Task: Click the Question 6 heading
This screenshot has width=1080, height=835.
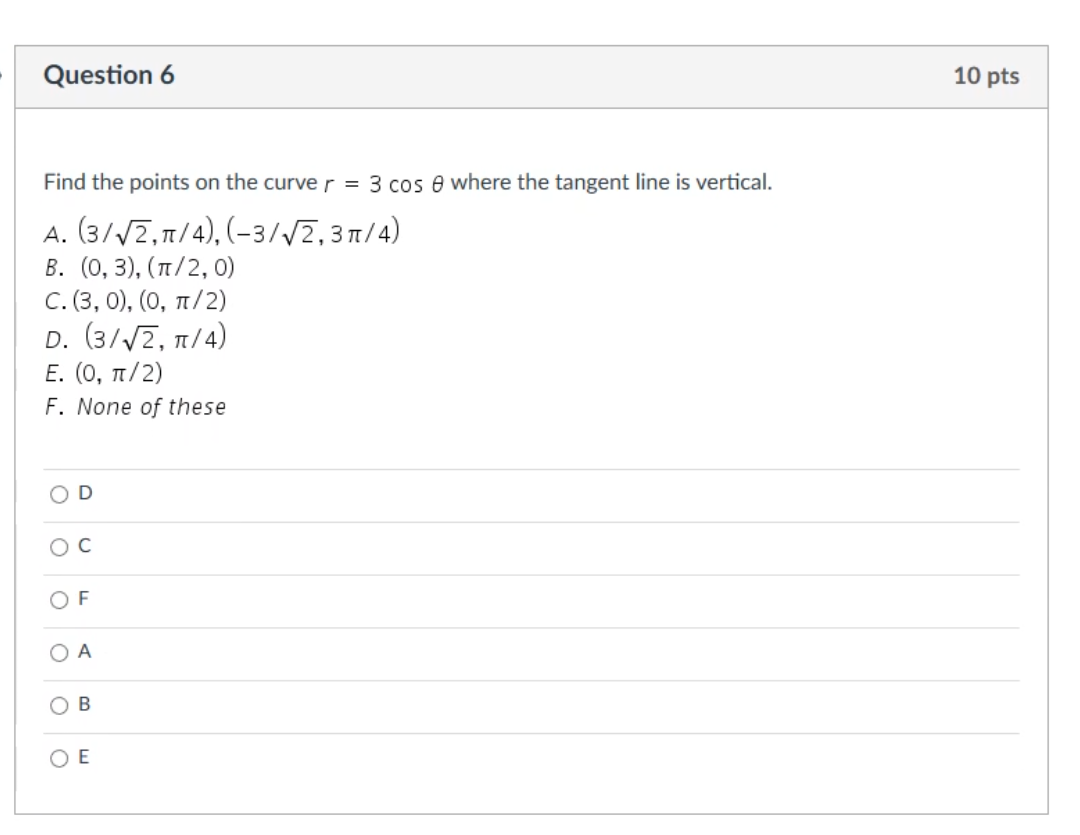Action: point(110,75)
